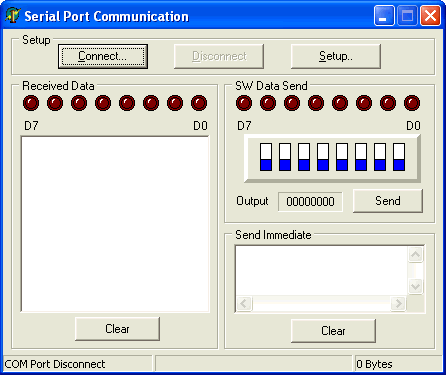Click the disabled Disconnect button
The height and width of the screenshot is (375, 446).
tap(219, 56)
